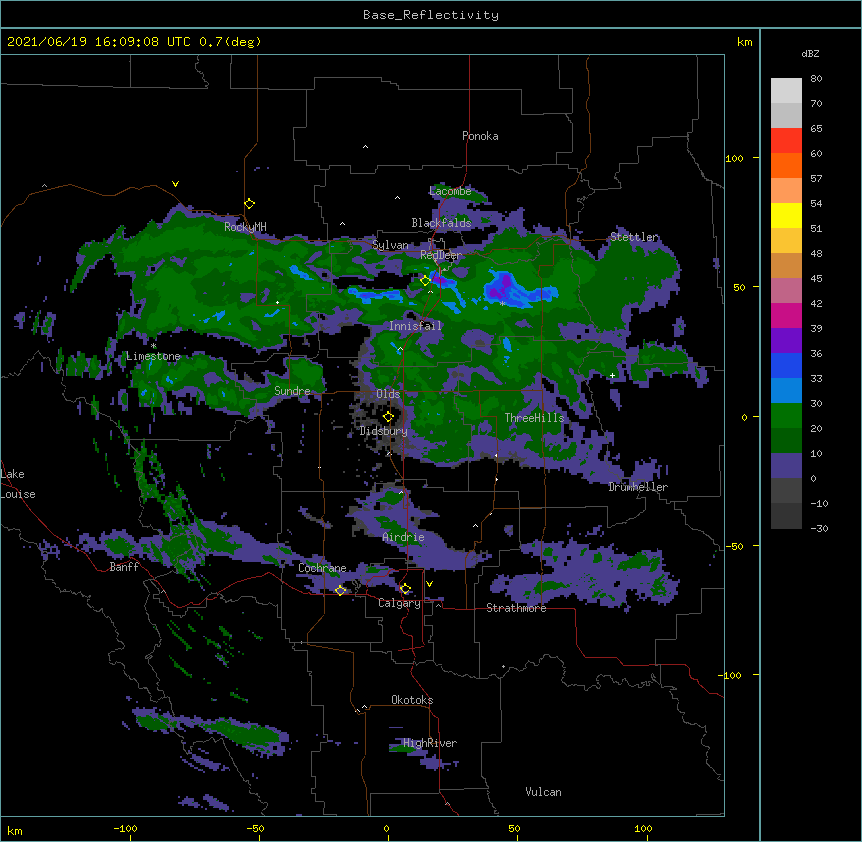Select the Lake Louise label
The image size is (862, 842).
click(18, 484)
